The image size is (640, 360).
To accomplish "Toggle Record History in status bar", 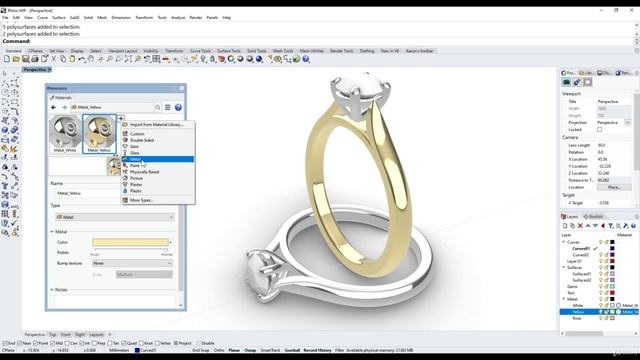I will point(317,350).
